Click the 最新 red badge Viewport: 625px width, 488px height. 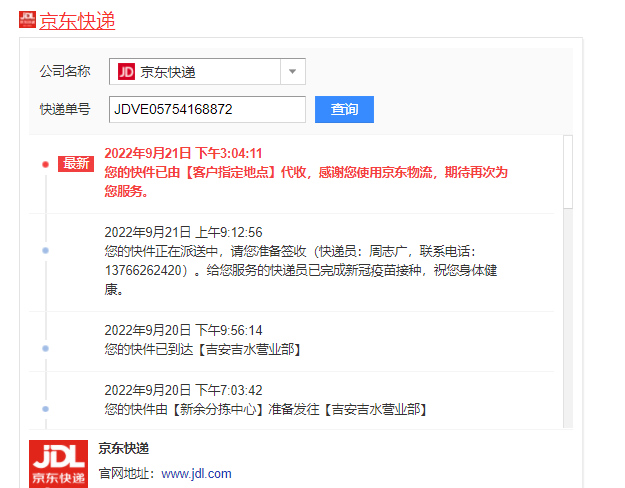coord(76,164)
